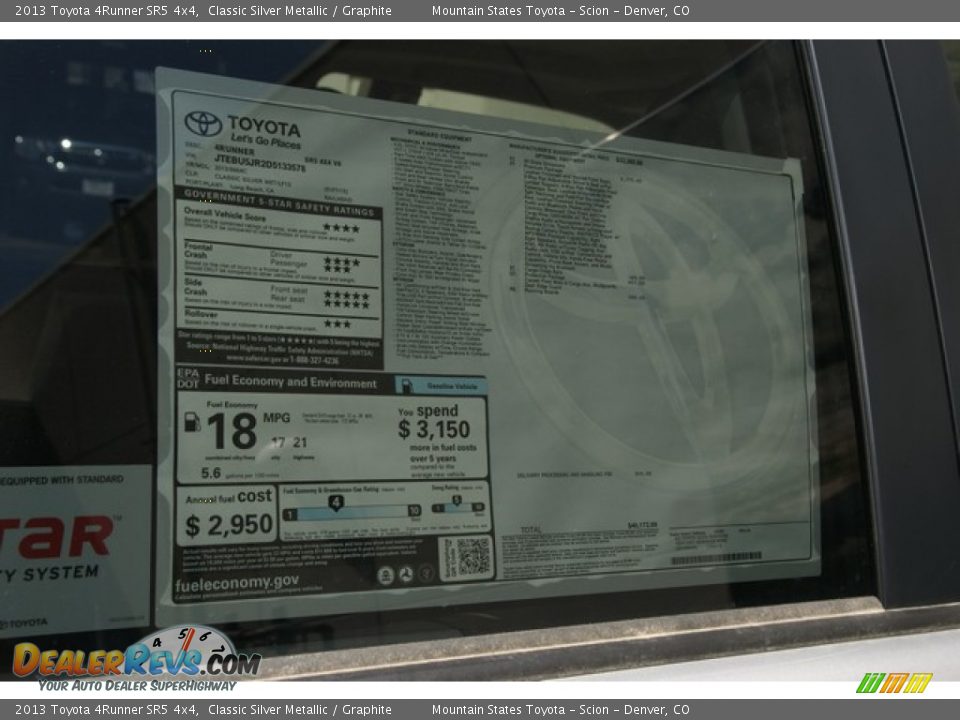Click the 'Side Crash' label
Screen dimensions: 960x720
tap(195, 287)
